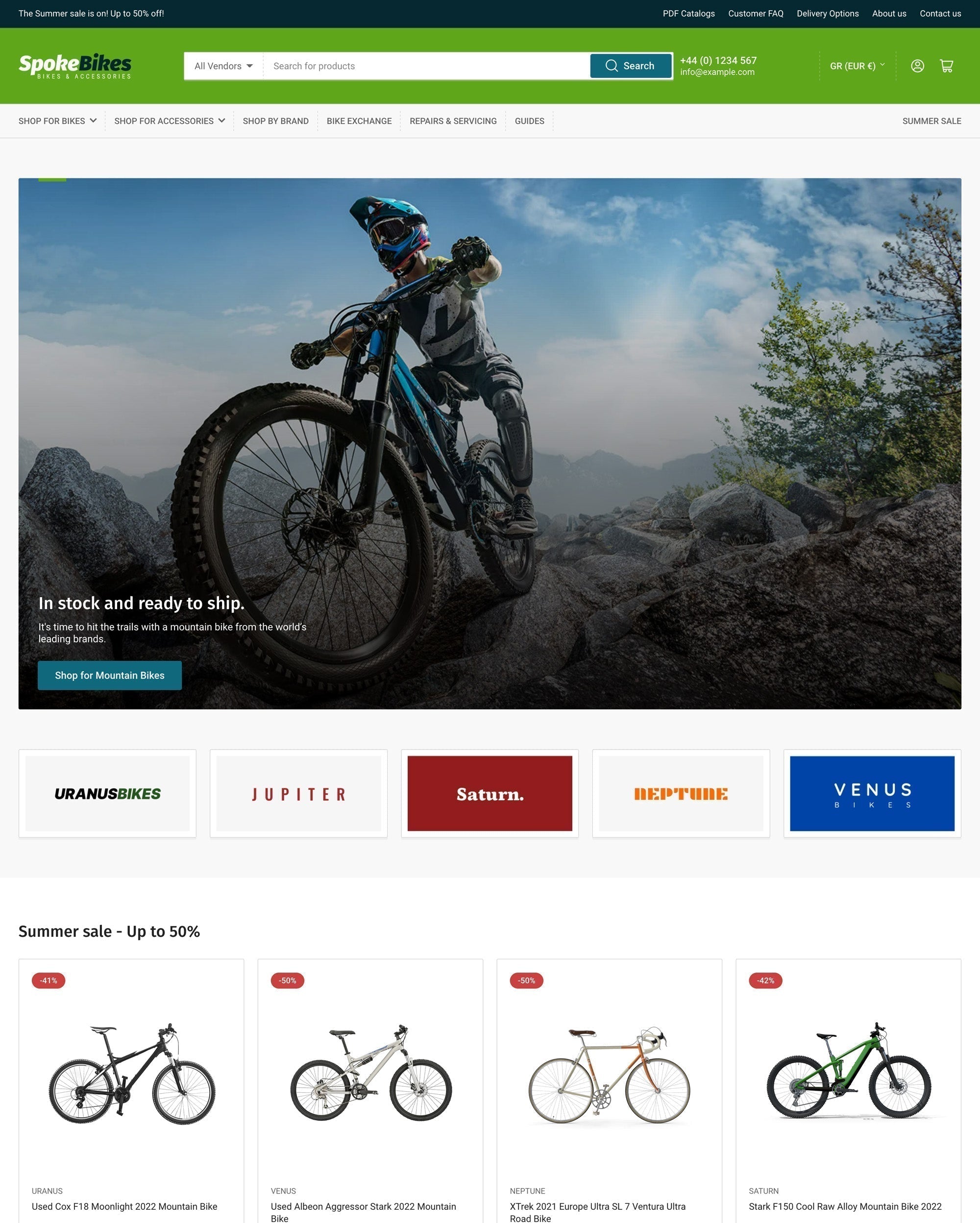The image size is (980, 1223).
Task: Select the GUIDES navigation menu item
Action: pos(530,121)
